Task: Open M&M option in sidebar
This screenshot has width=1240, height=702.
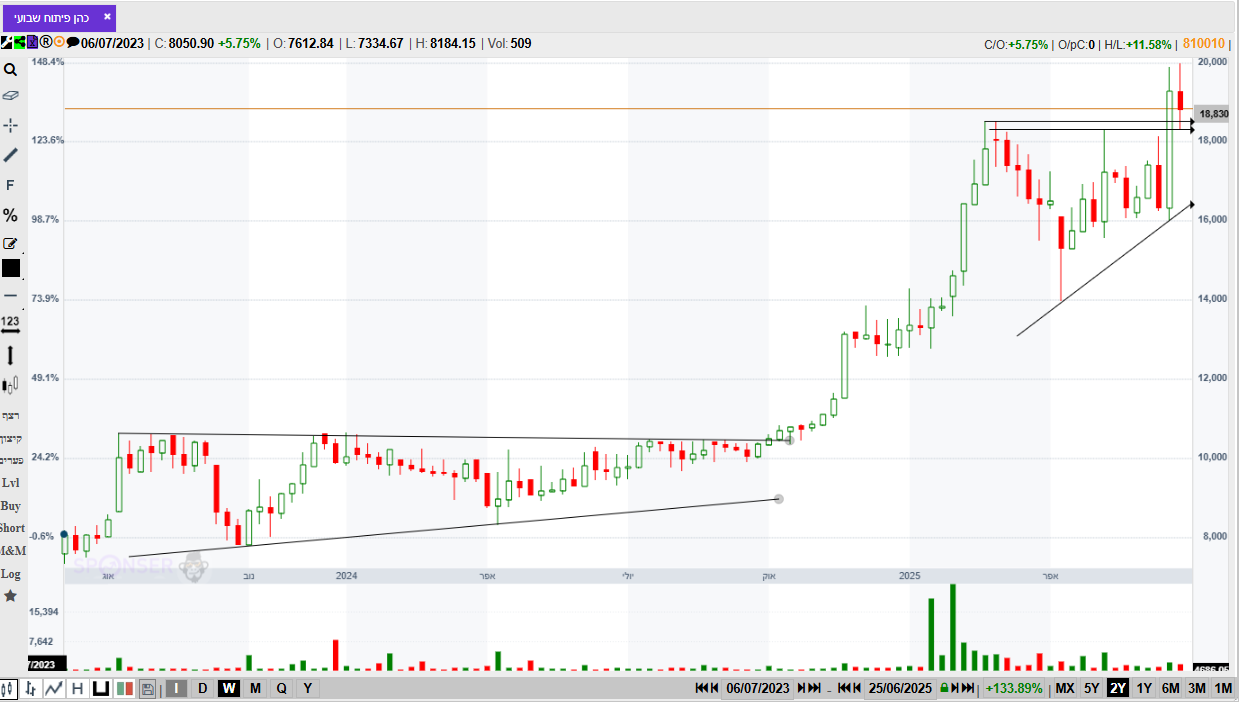Action: point(13,551)
